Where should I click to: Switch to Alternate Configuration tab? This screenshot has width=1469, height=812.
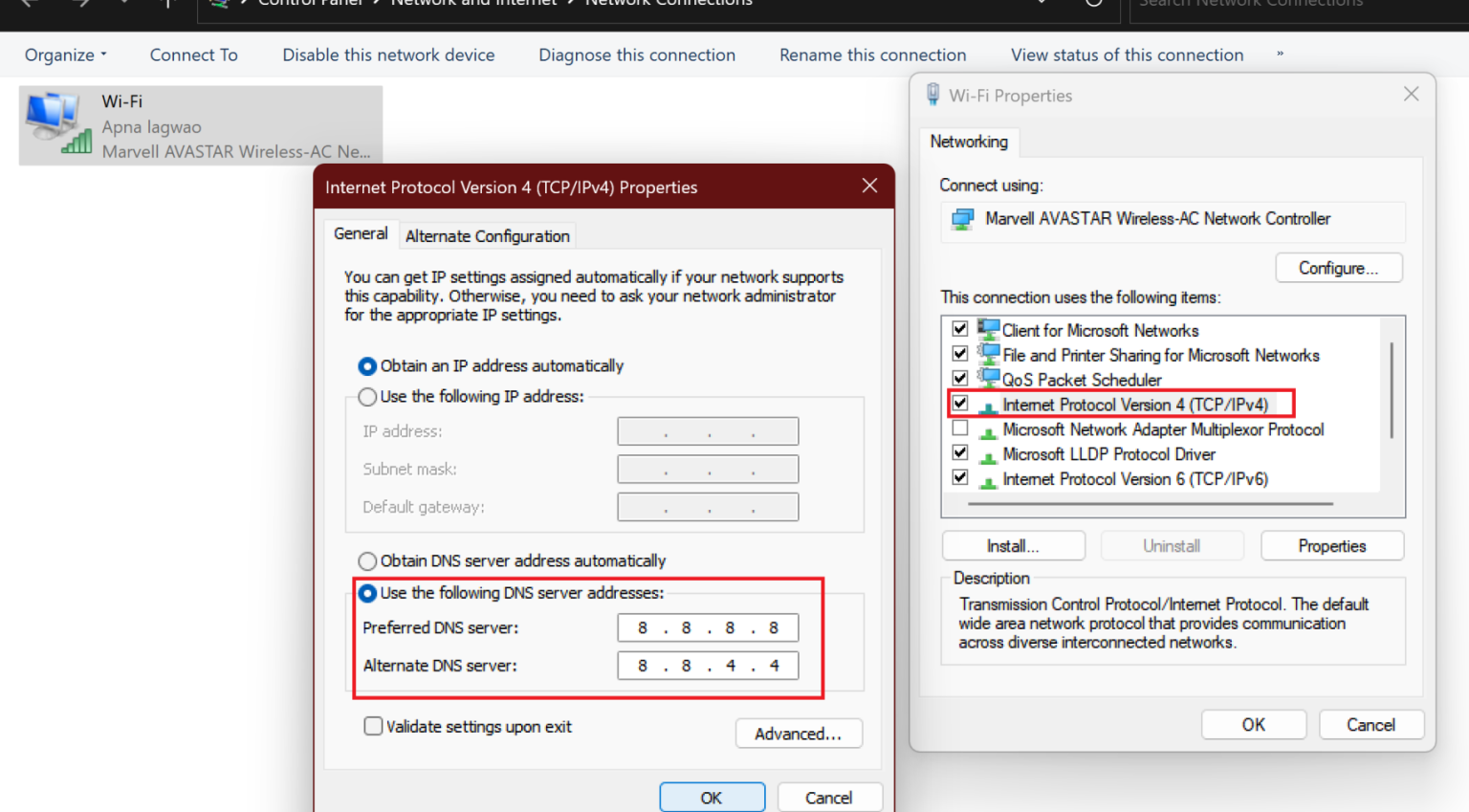[487, 235]
